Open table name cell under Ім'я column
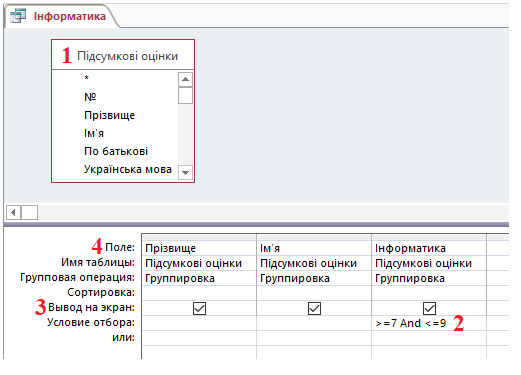 point(314,263)
